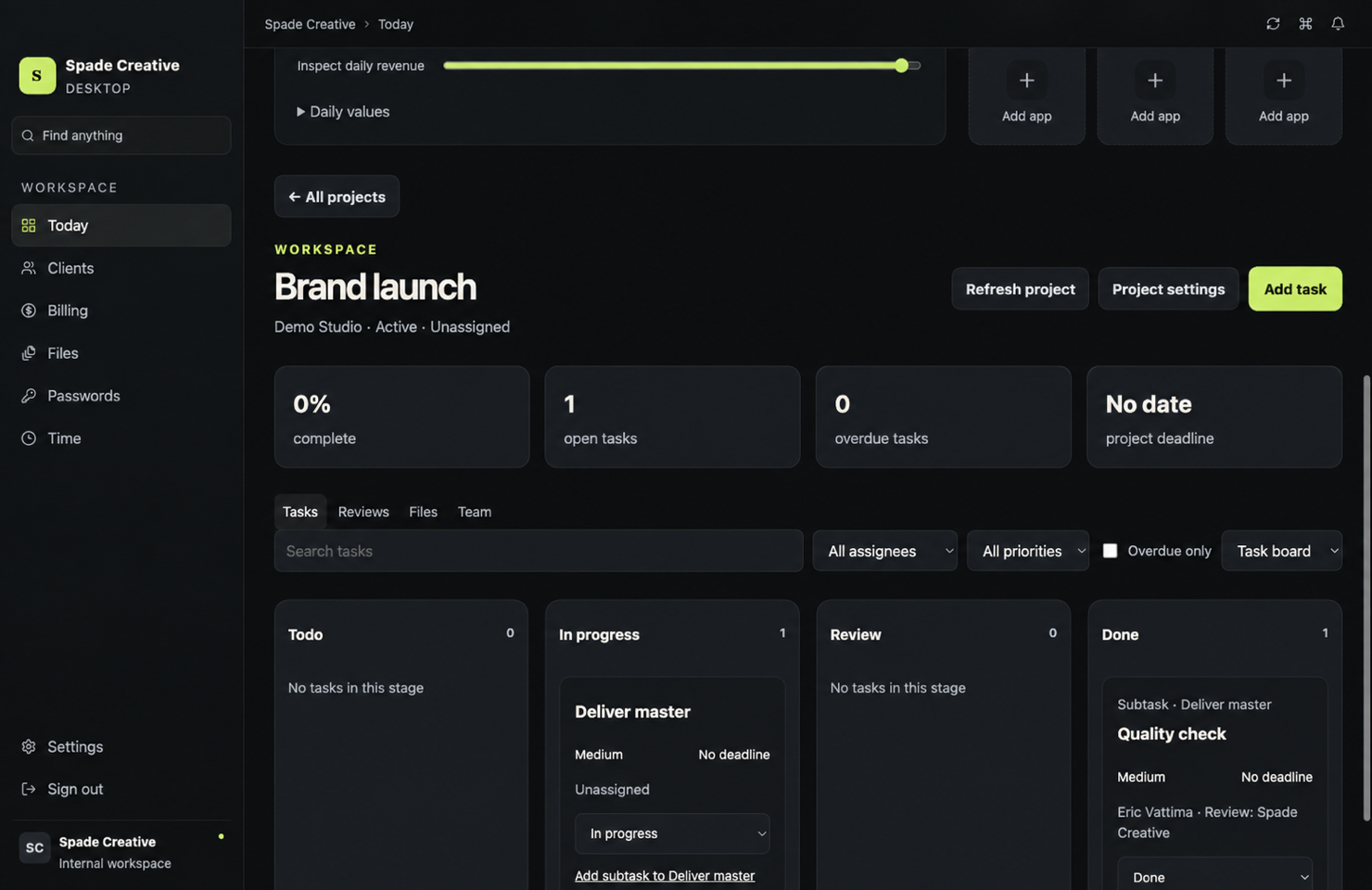This screenshot has width=1372, height=890.
Task: Select the Tasks tab
Action: point(300,512)
